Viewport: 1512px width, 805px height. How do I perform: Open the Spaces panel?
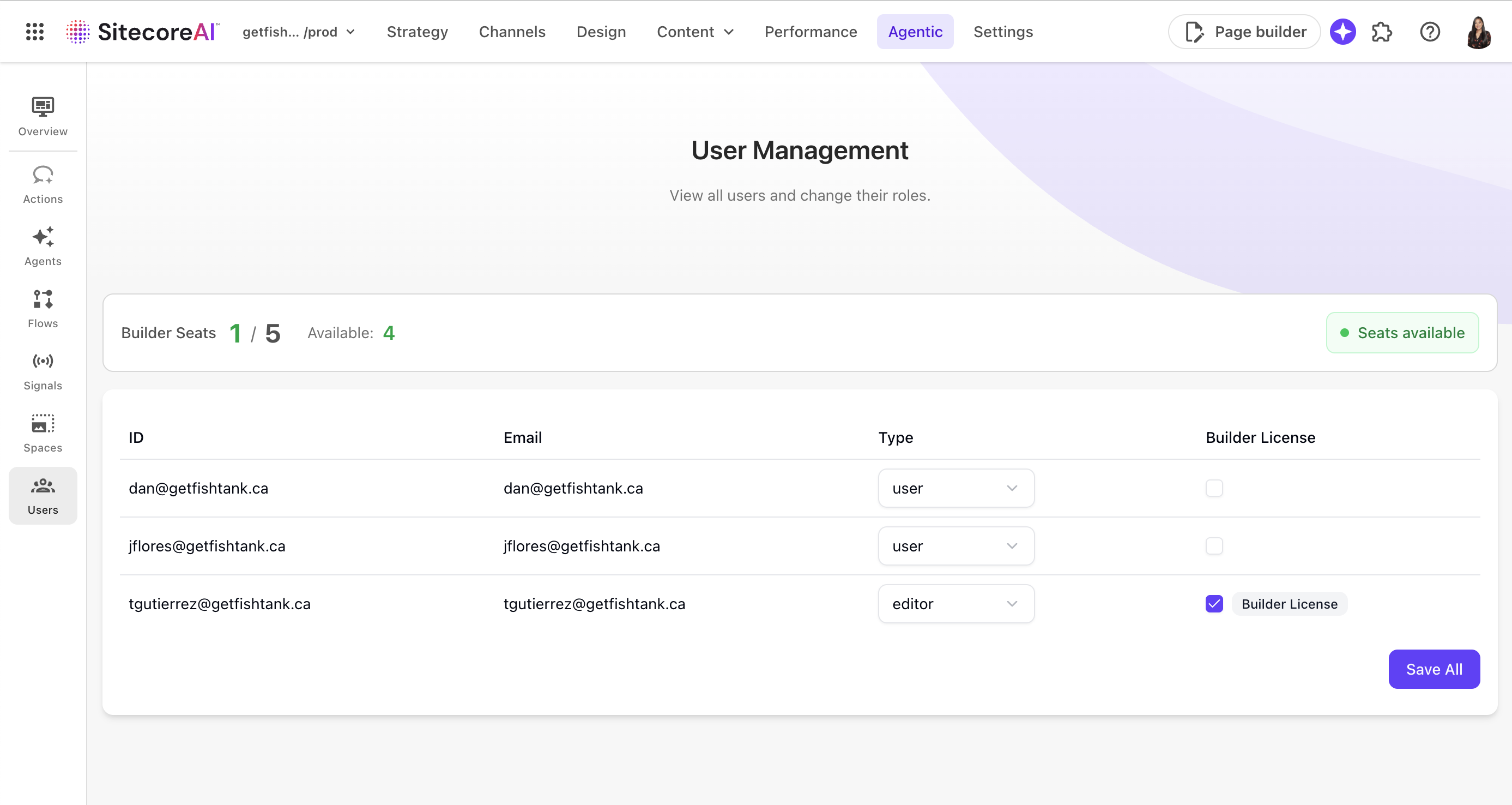click(x=41, y=432)
